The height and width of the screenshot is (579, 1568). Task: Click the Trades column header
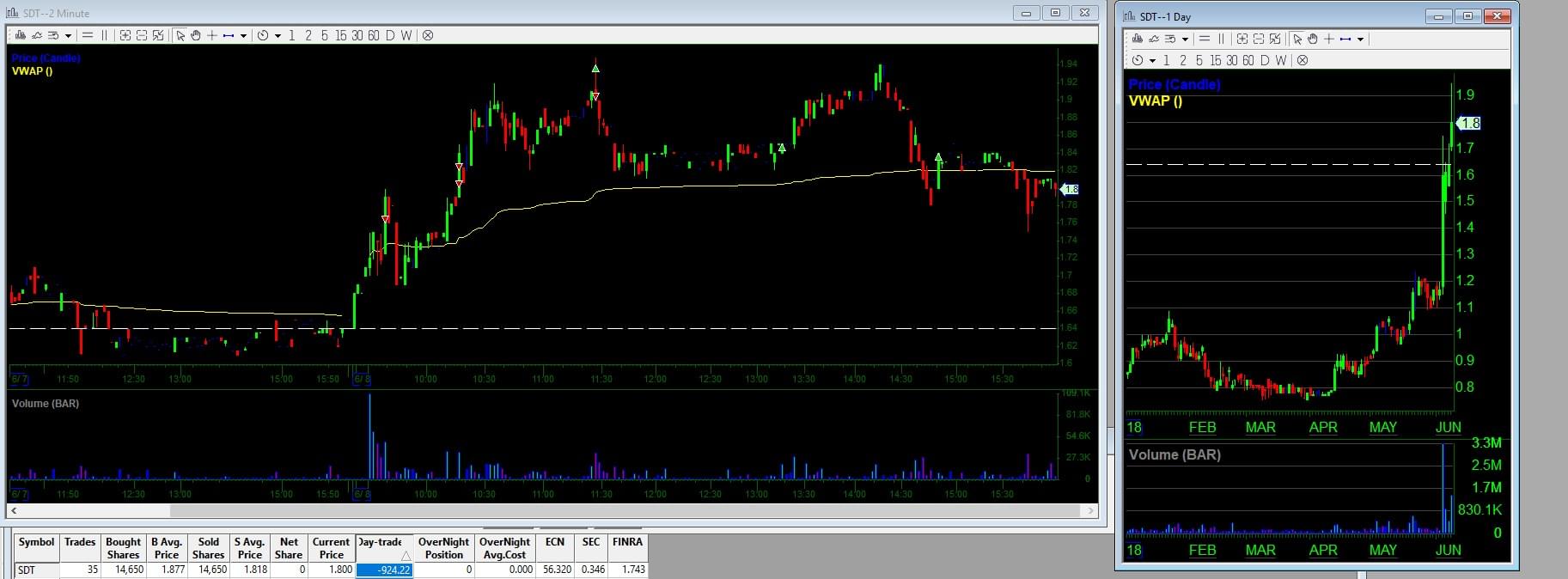pyautogui.click(x=80, y=548)
